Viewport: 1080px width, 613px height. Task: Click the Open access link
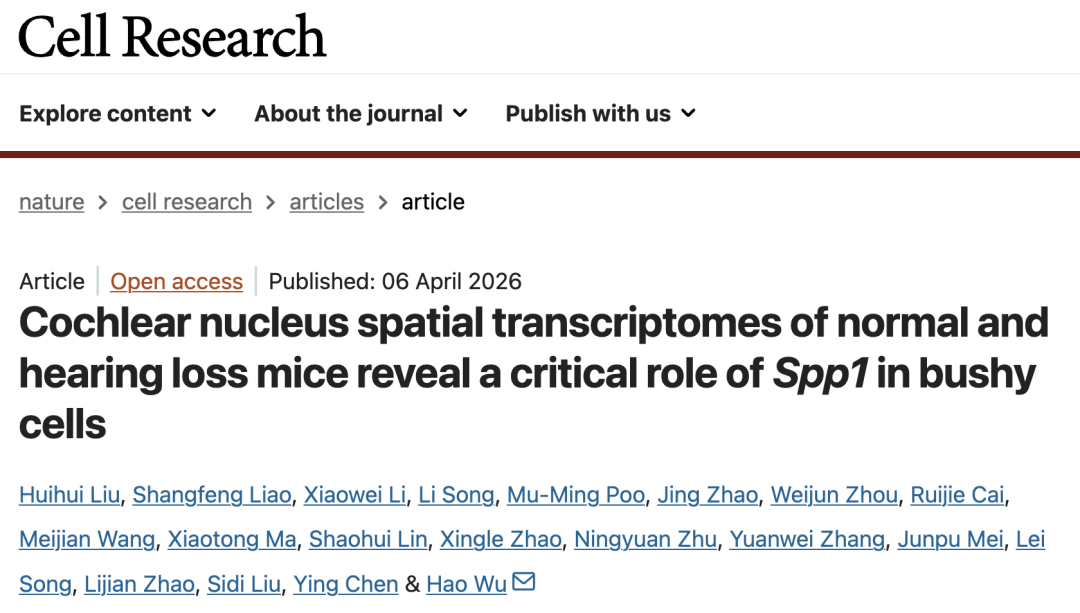coord(177,282)
